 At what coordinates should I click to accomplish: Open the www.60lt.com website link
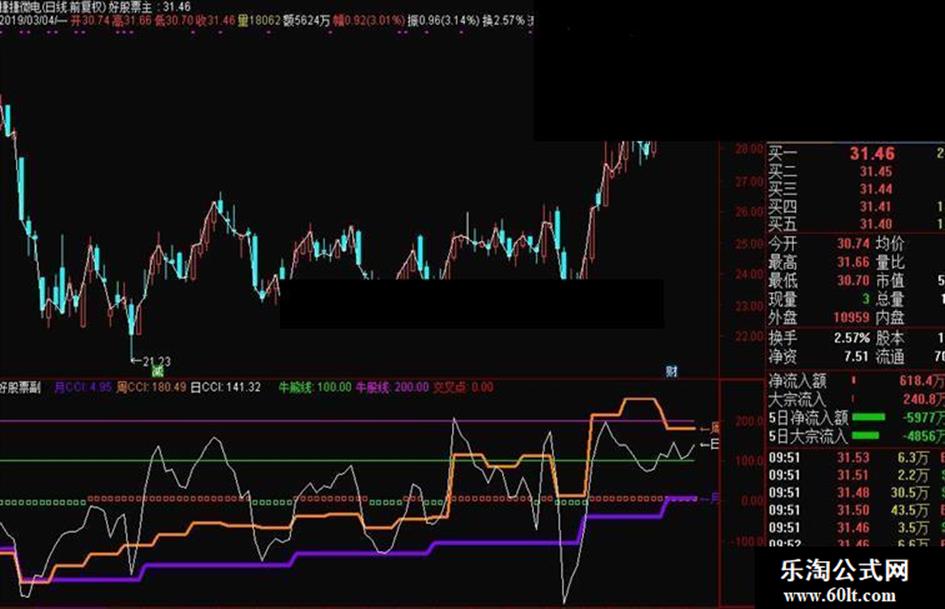click(840, 596)
